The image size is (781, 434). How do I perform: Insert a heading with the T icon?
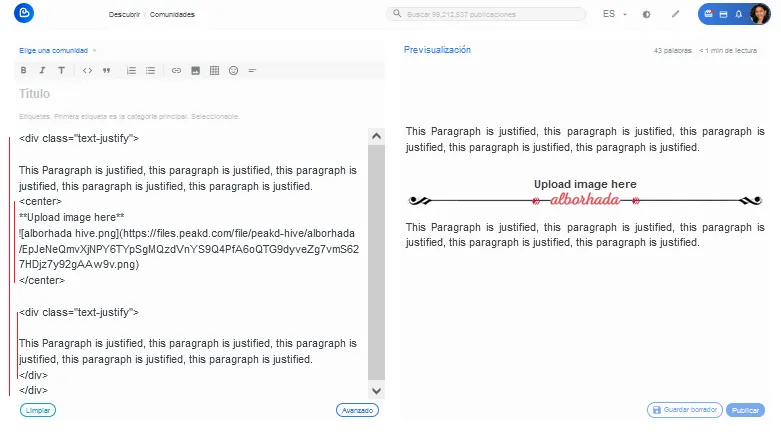click(x=61, y=71)
